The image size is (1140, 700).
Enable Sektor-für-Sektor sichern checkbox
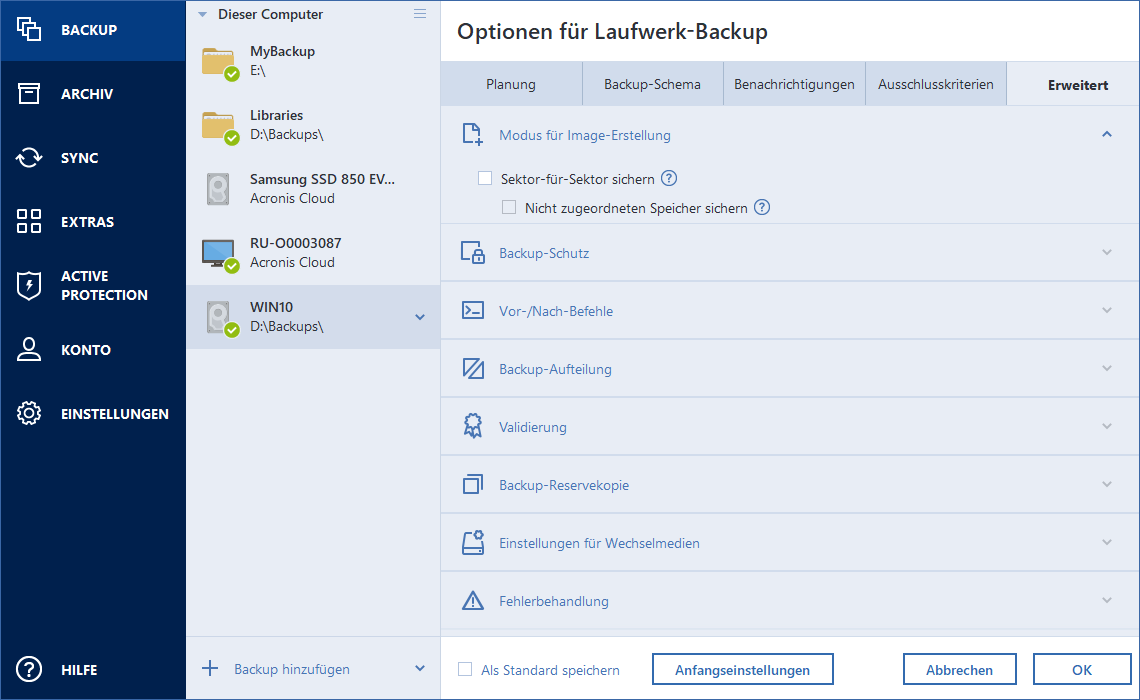click(486, 179)
